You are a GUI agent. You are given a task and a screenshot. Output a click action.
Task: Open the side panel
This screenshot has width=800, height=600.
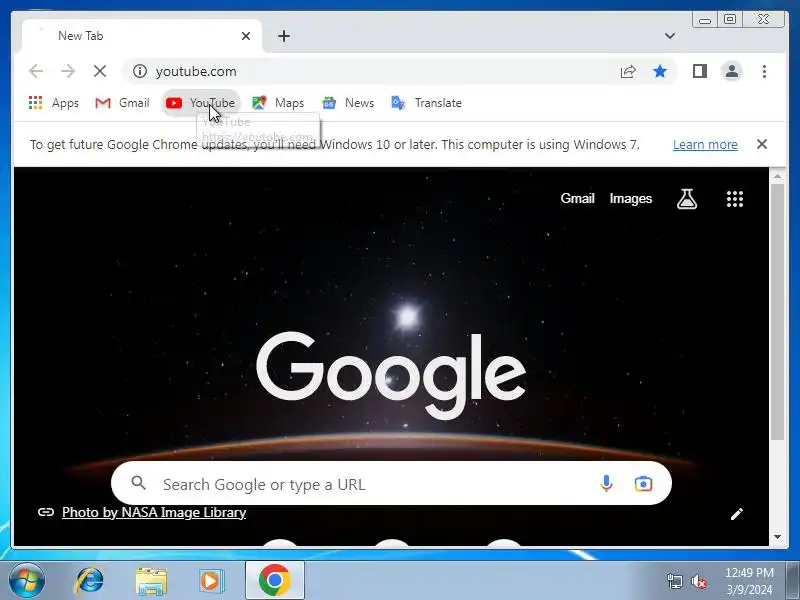pyautogui.click(x=700, y=71)
